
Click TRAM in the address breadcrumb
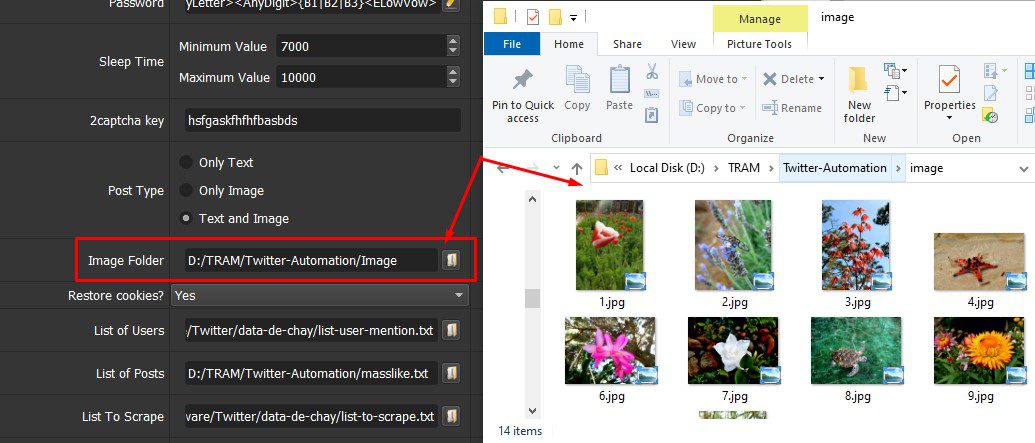[x=743, y=168]
